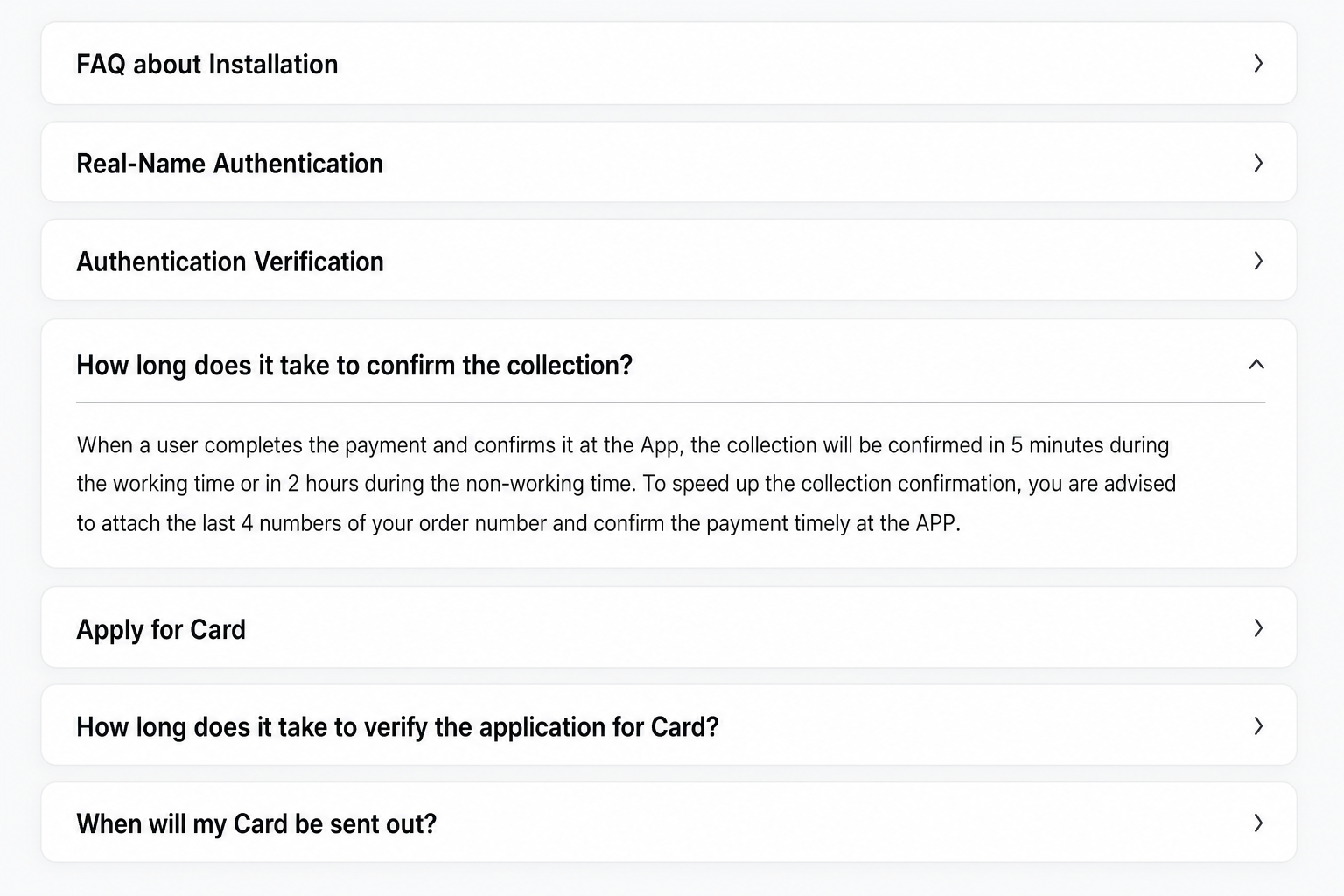The height and width of the screenshot is (896, 1344).
Task: Click the Apply for Card row background
Action: click(668, 628)
